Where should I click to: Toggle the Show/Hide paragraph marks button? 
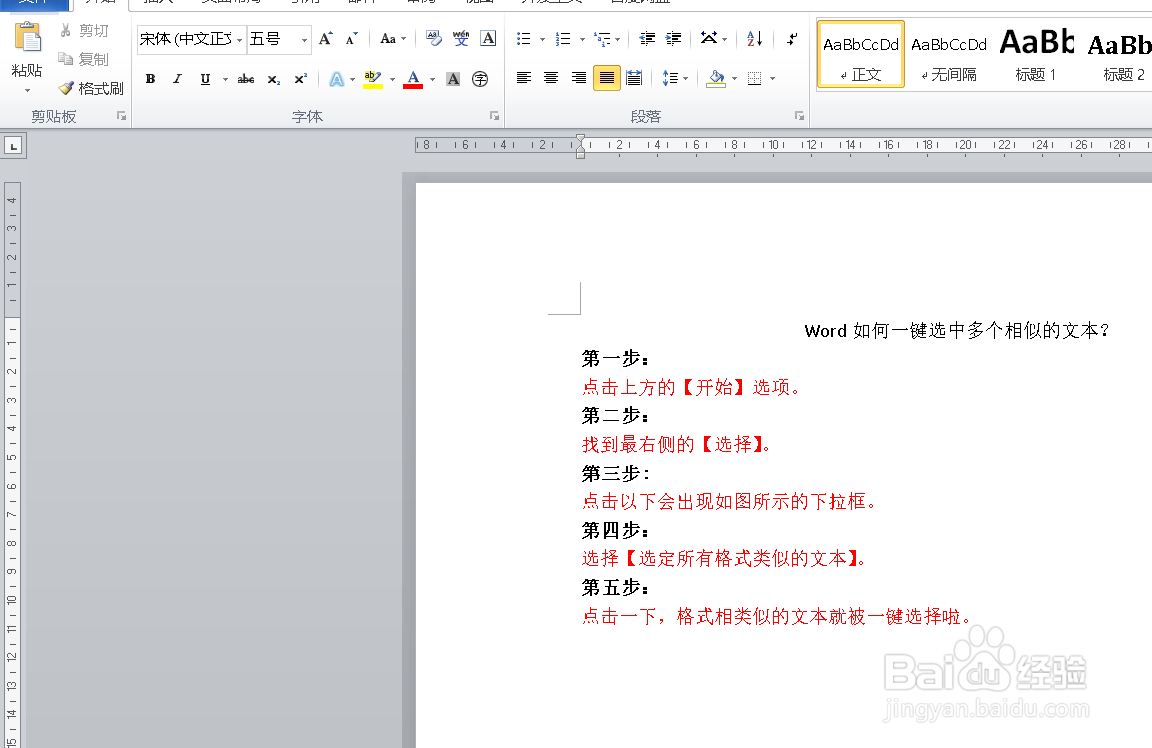[791, 38]
